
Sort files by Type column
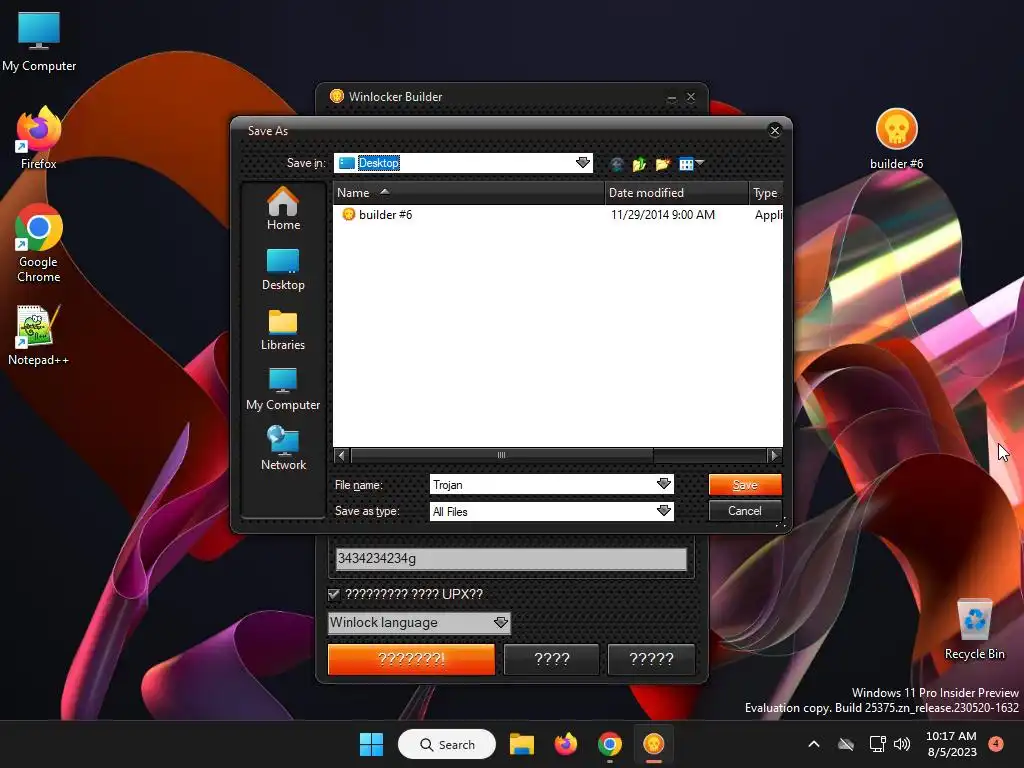point(765,193)
